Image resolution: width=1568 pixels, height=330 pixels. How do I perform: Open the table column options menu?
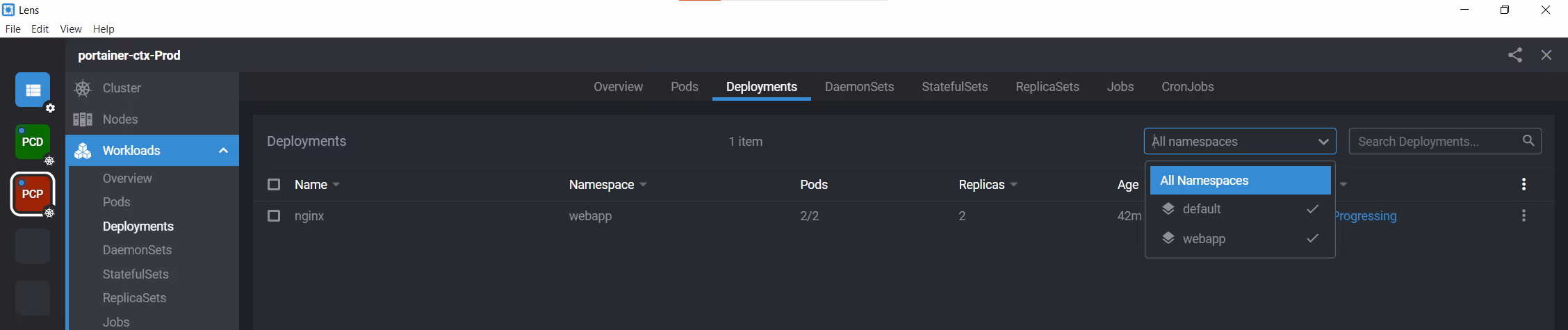(1524, 184)
